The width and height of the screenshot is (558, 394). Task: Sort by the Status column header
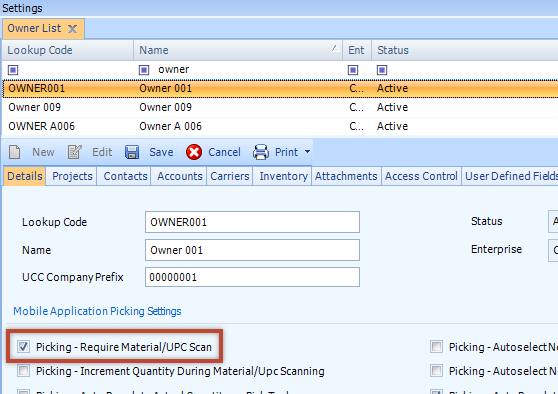pyautogui.click(x=465, y=50)
